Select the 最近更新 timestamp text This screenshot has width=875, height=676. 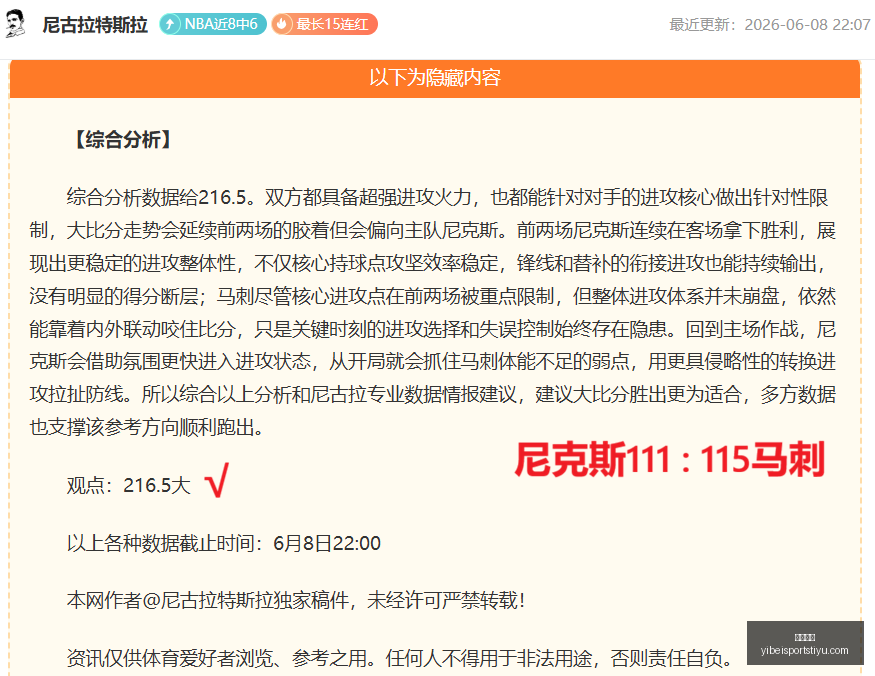[770, 25]
